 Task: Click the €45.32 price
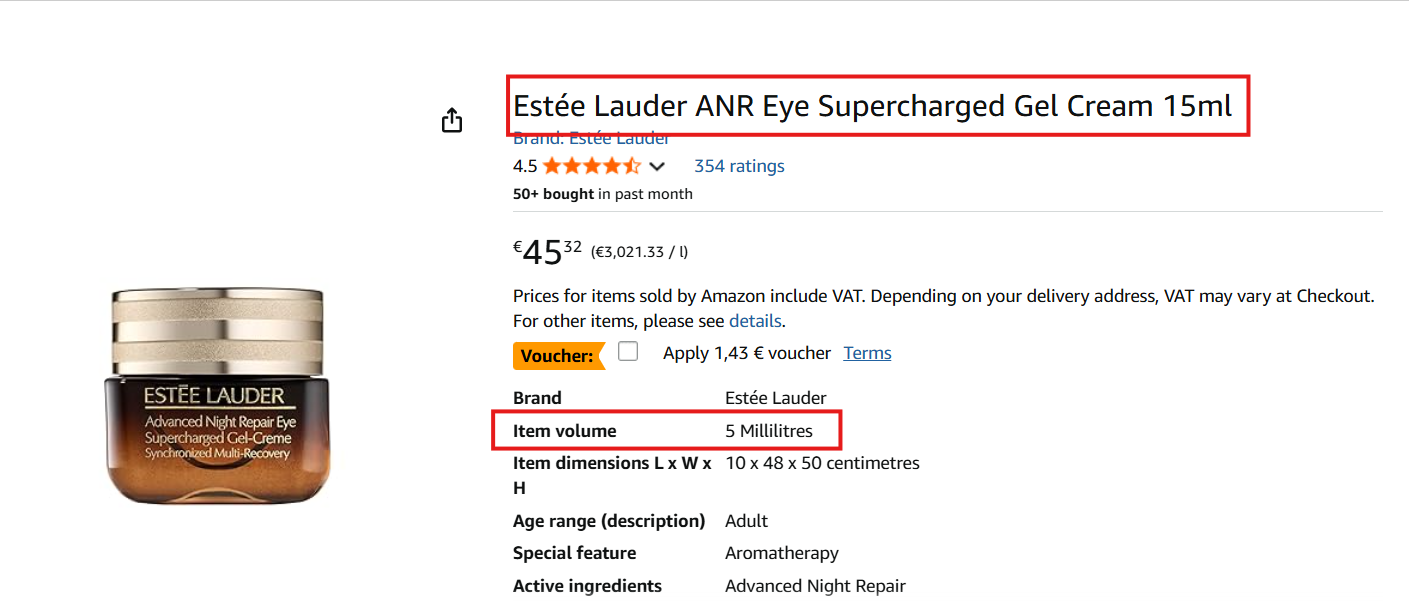click(x=547, y=252)
